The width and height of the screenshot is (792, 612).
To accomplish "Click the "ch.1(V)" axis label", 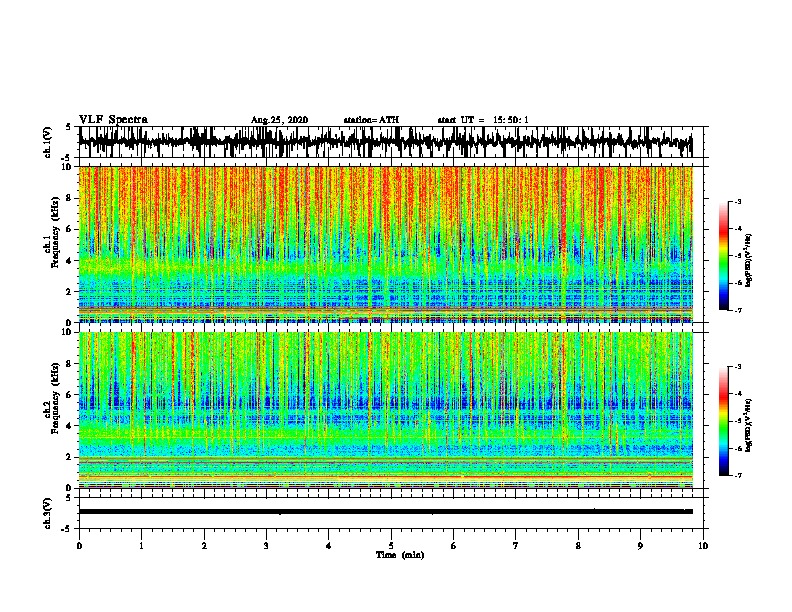I will 48,142.
